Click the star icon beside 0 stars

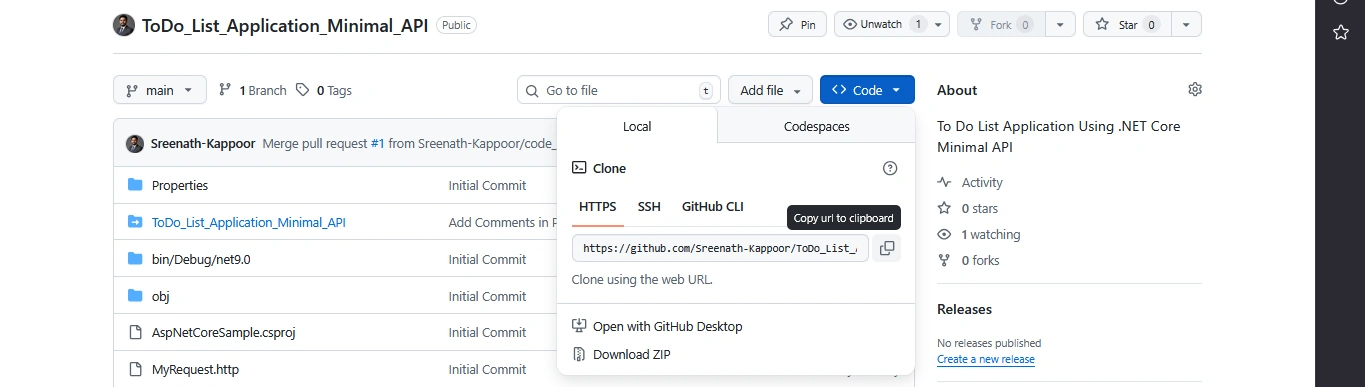click(944, 209)
